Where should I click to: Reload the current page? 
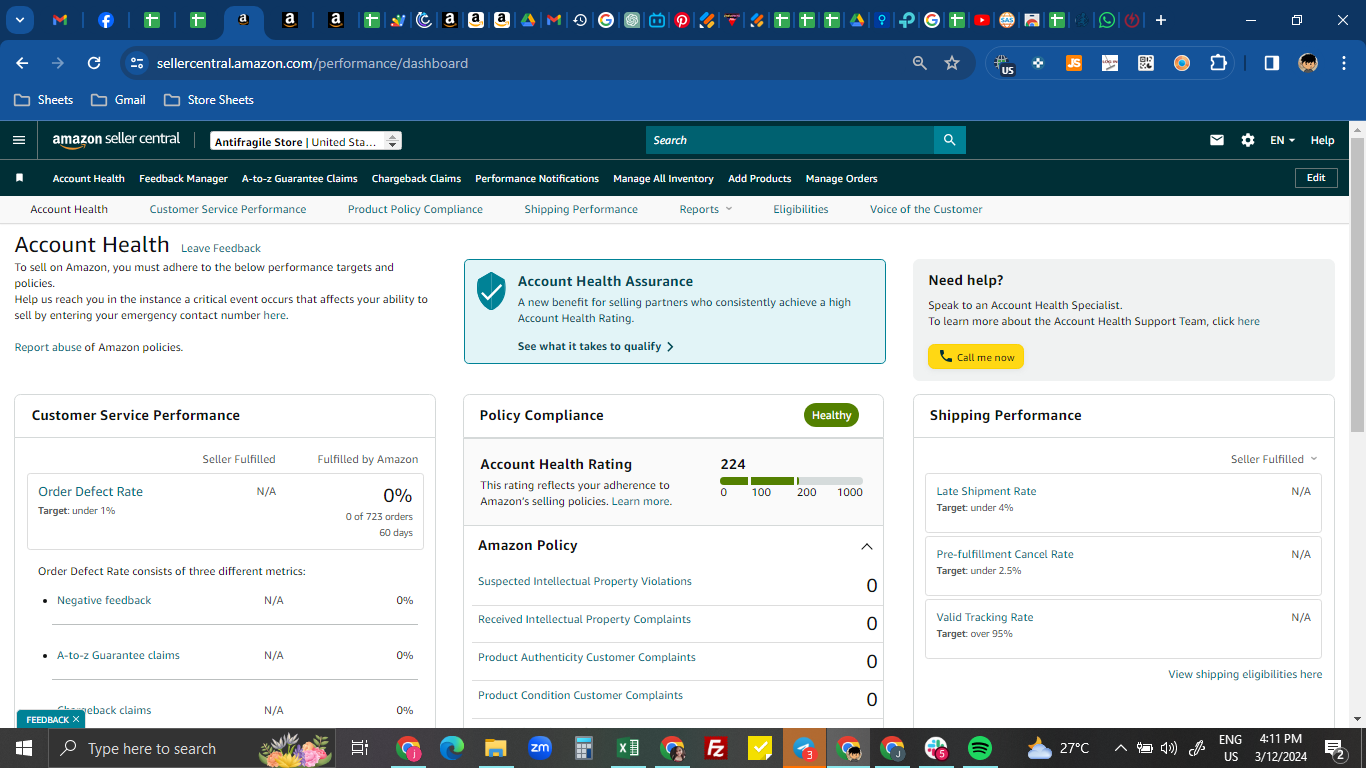click(94, 63)
